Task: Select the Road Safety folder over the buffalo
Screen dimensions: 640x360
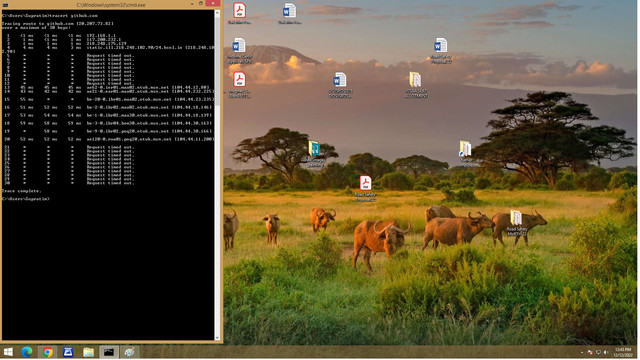Action: pos(517,223)
